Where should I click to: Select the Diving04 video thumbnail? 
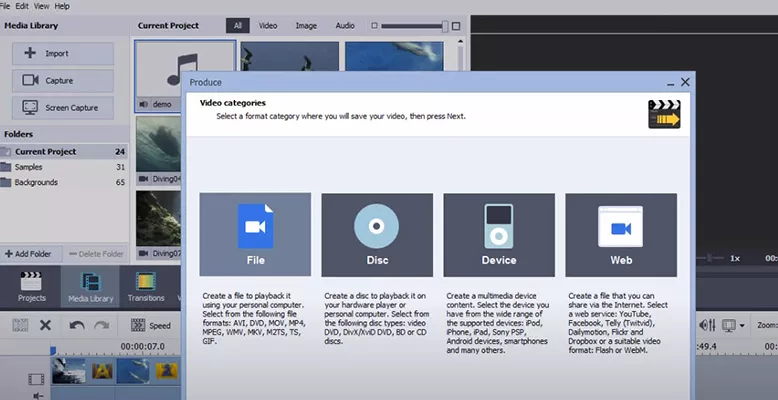coord(158,150)
